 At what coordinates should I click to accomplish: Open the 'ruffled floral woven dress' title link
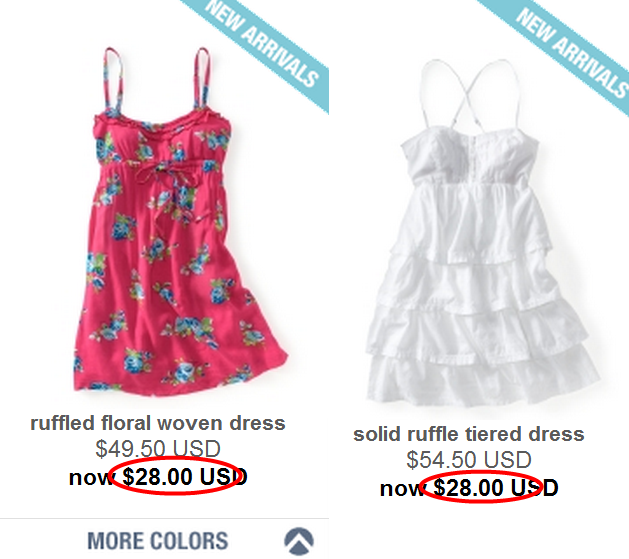pyautogui.click(x=158, y=423)
